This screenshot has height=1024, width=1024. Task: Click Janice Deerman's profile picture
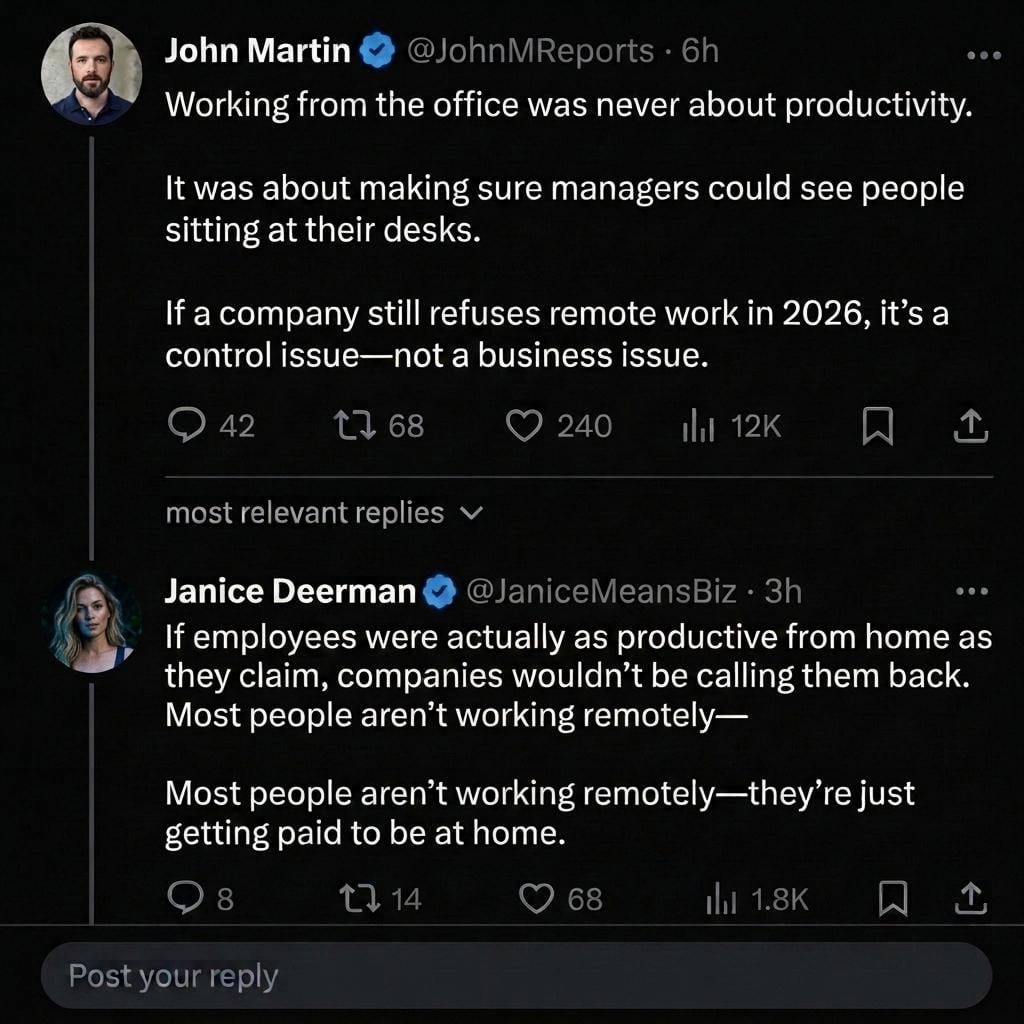click(x=91, y=622)
